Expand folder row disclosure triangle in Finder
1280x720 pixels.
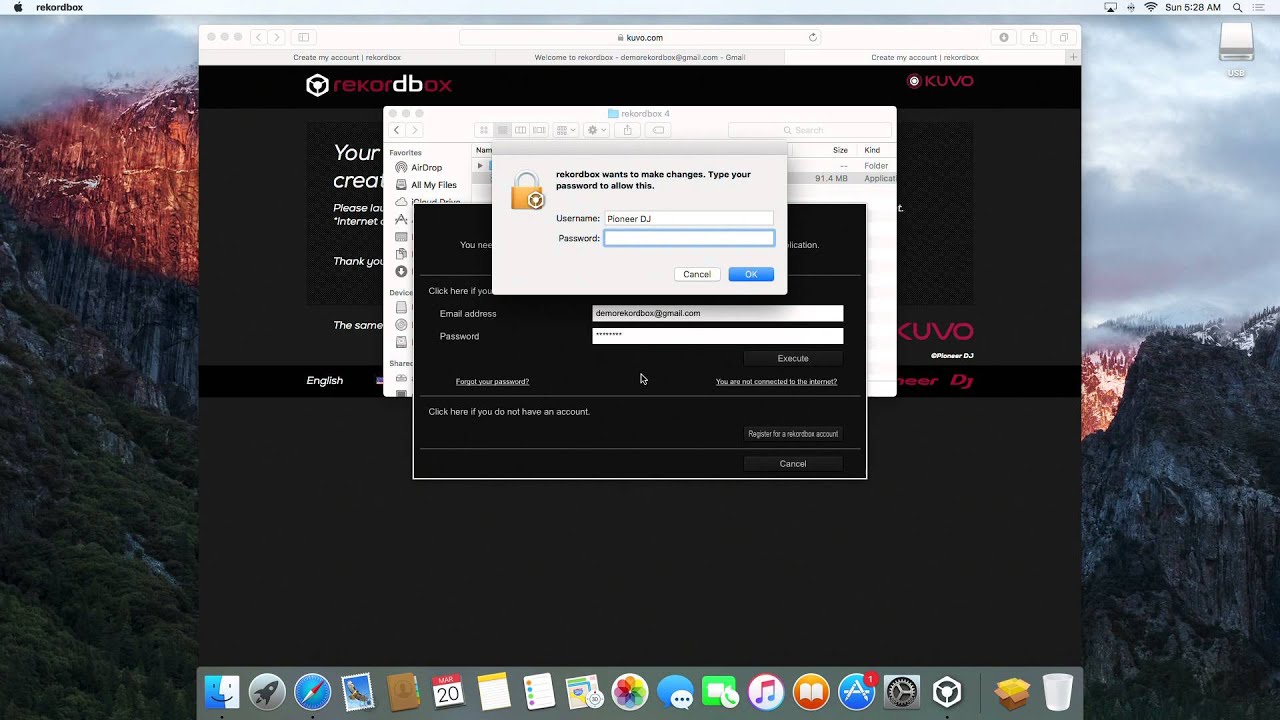(x=480, y=165)
